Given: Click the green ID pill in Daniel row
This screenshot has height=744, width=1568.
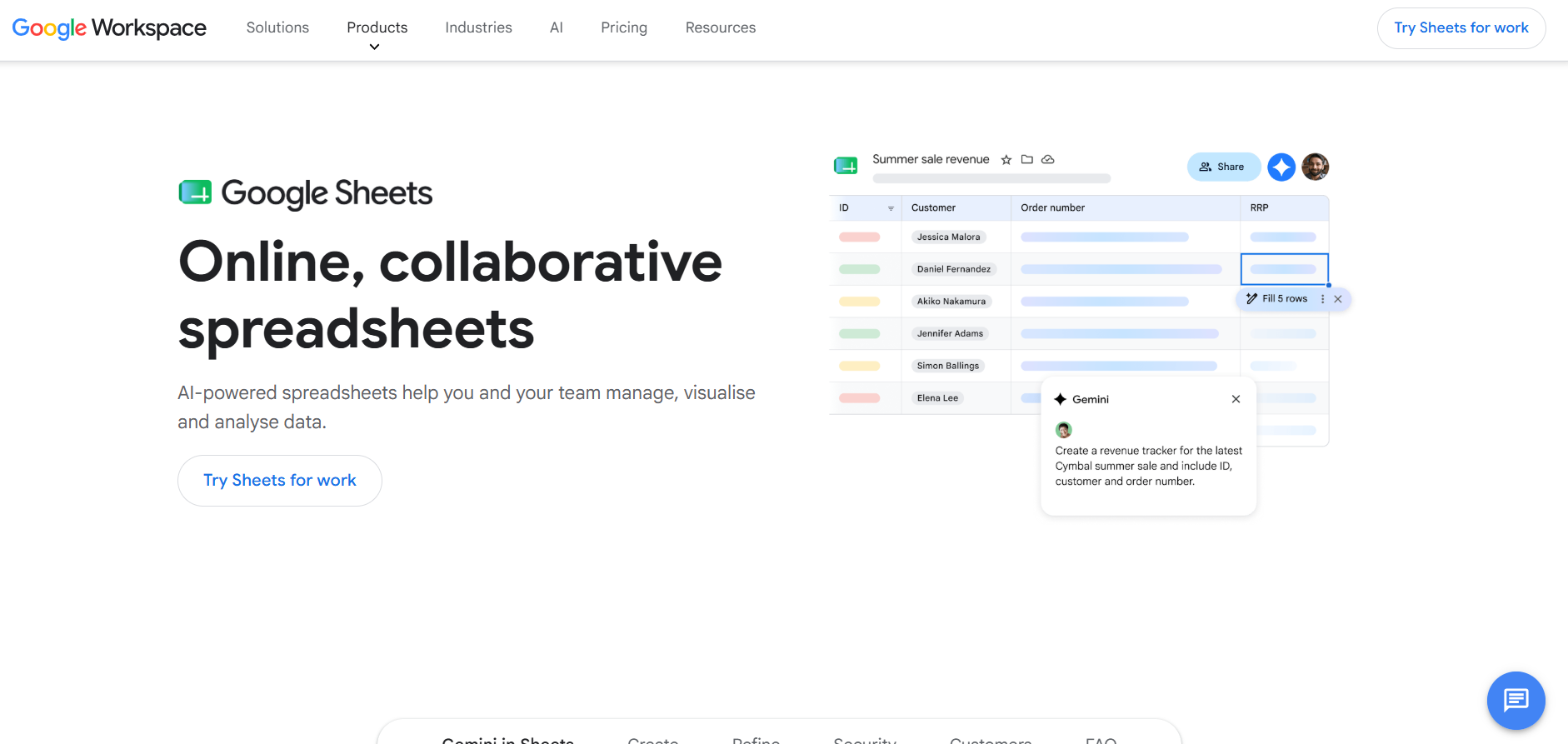Looking at the screenshot, I should click(x=860, y=269).
